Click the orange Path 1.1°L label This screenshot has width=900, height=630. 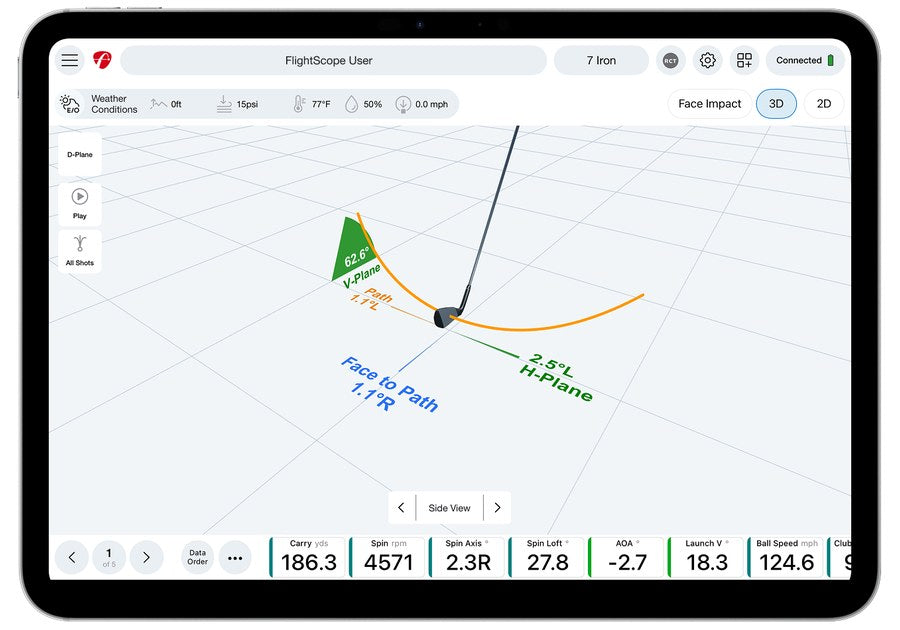[370, 299]
